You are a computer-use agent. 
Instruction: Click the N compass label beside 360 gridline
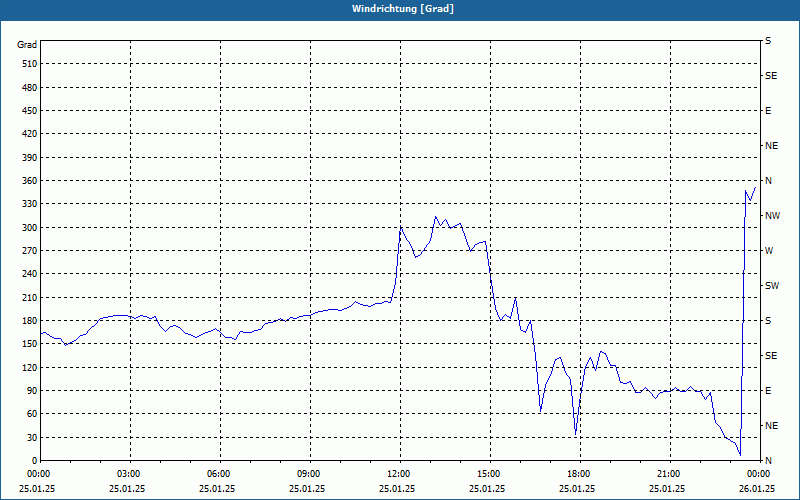click(x=768, y=181)
